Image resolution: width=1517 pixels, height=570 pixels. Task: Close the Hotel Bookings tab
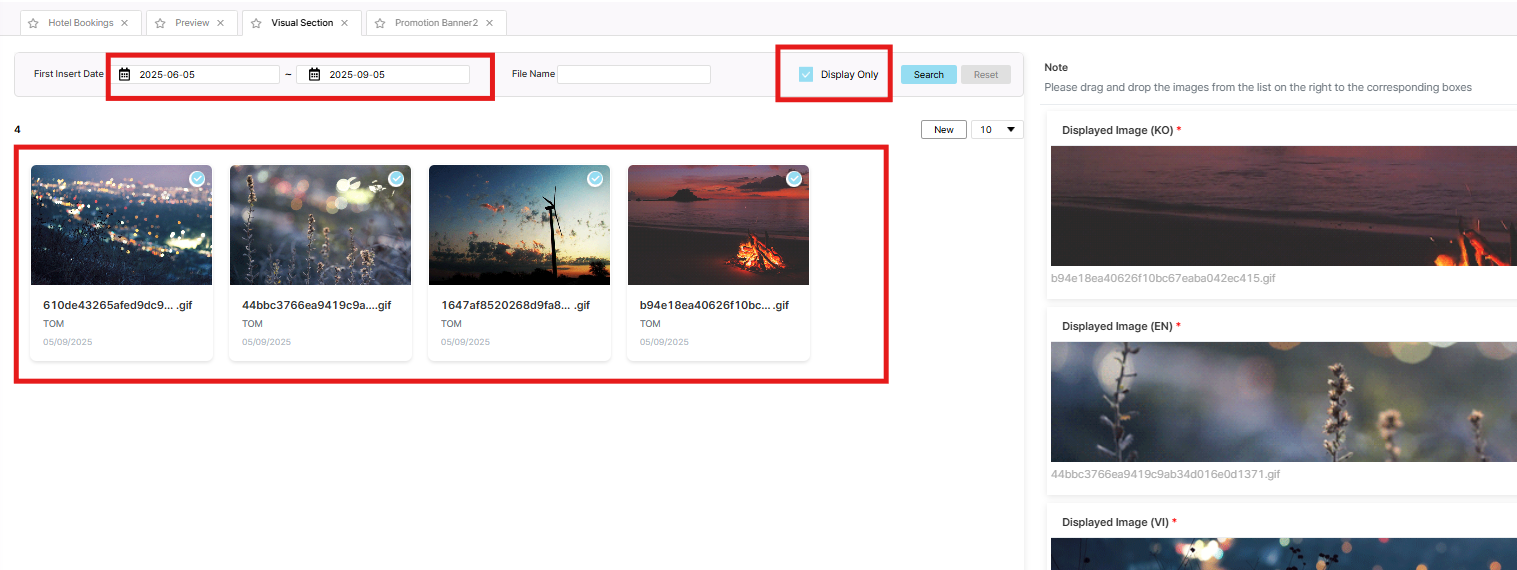[x=124, y=23]
